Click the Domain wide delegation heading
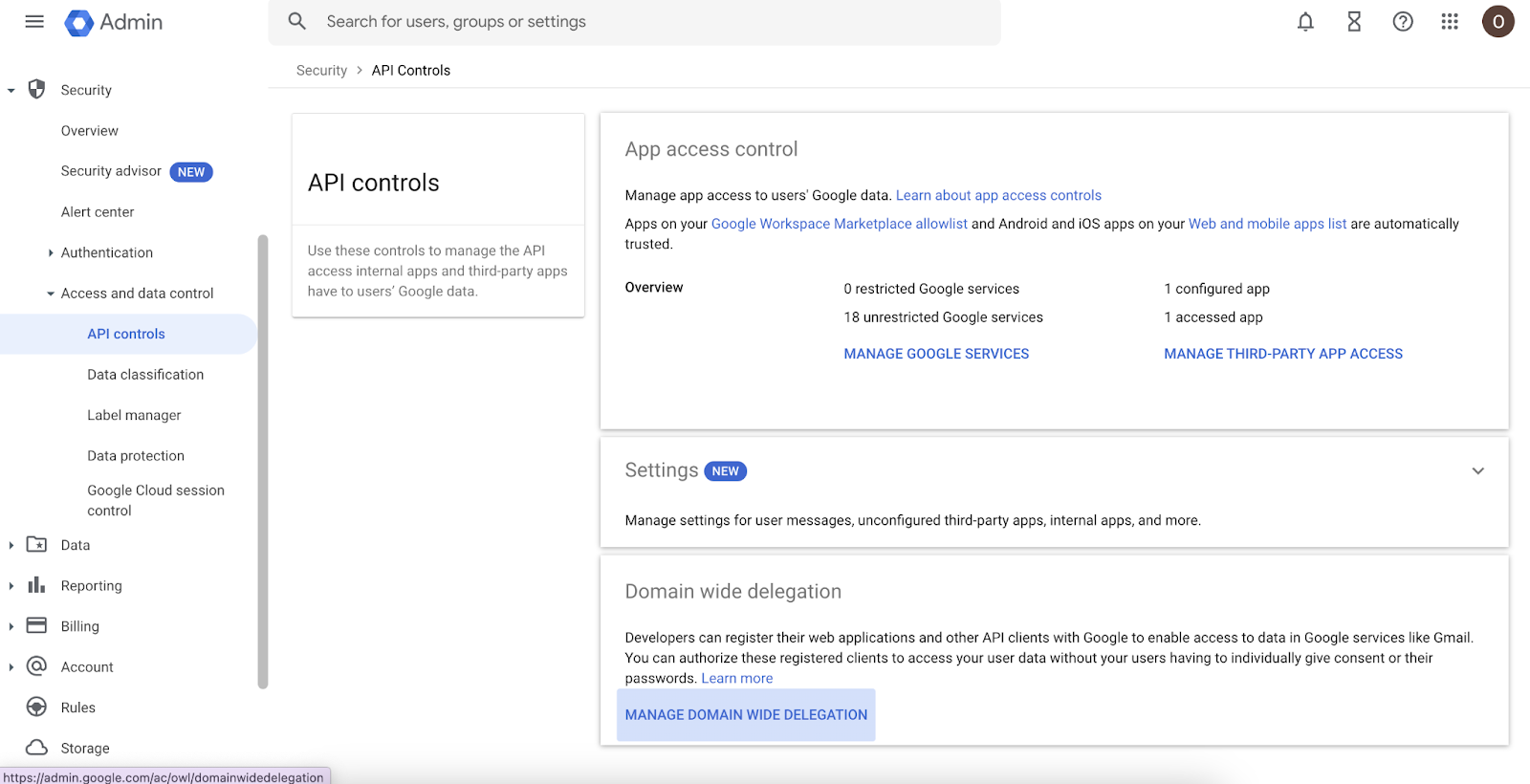Screen dimensions: 1530x784 (x=733, y=592)
